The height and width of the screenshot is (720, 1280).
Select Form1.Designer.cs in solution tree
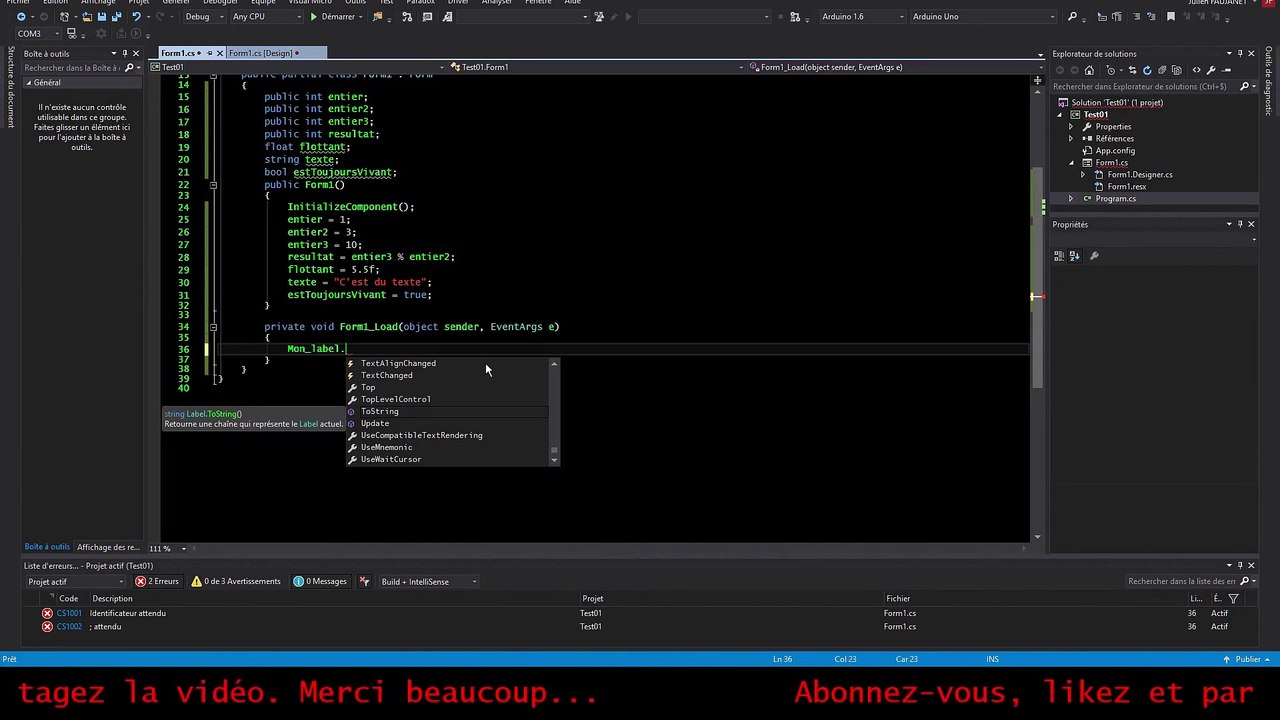click(x=1139, y=175)
